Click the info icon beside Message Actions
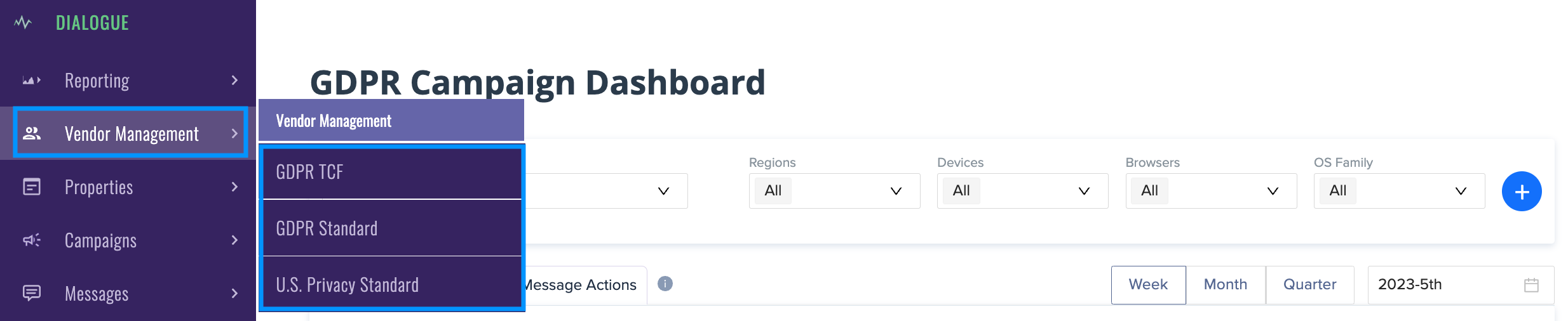The height and width of the screenshot is (321, 1568). 665,284
